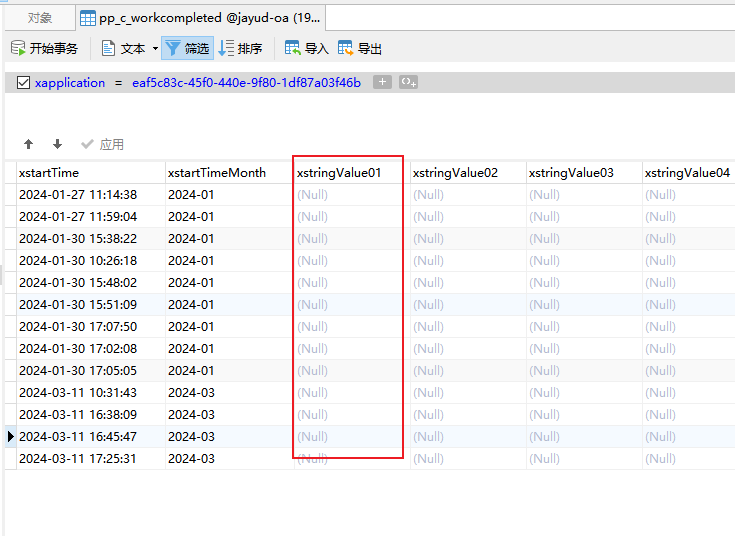Uncheck the xapplication filter checkbox
This screenshot has height=536, width=735.
pyautogui.click(x=24, y=83)
